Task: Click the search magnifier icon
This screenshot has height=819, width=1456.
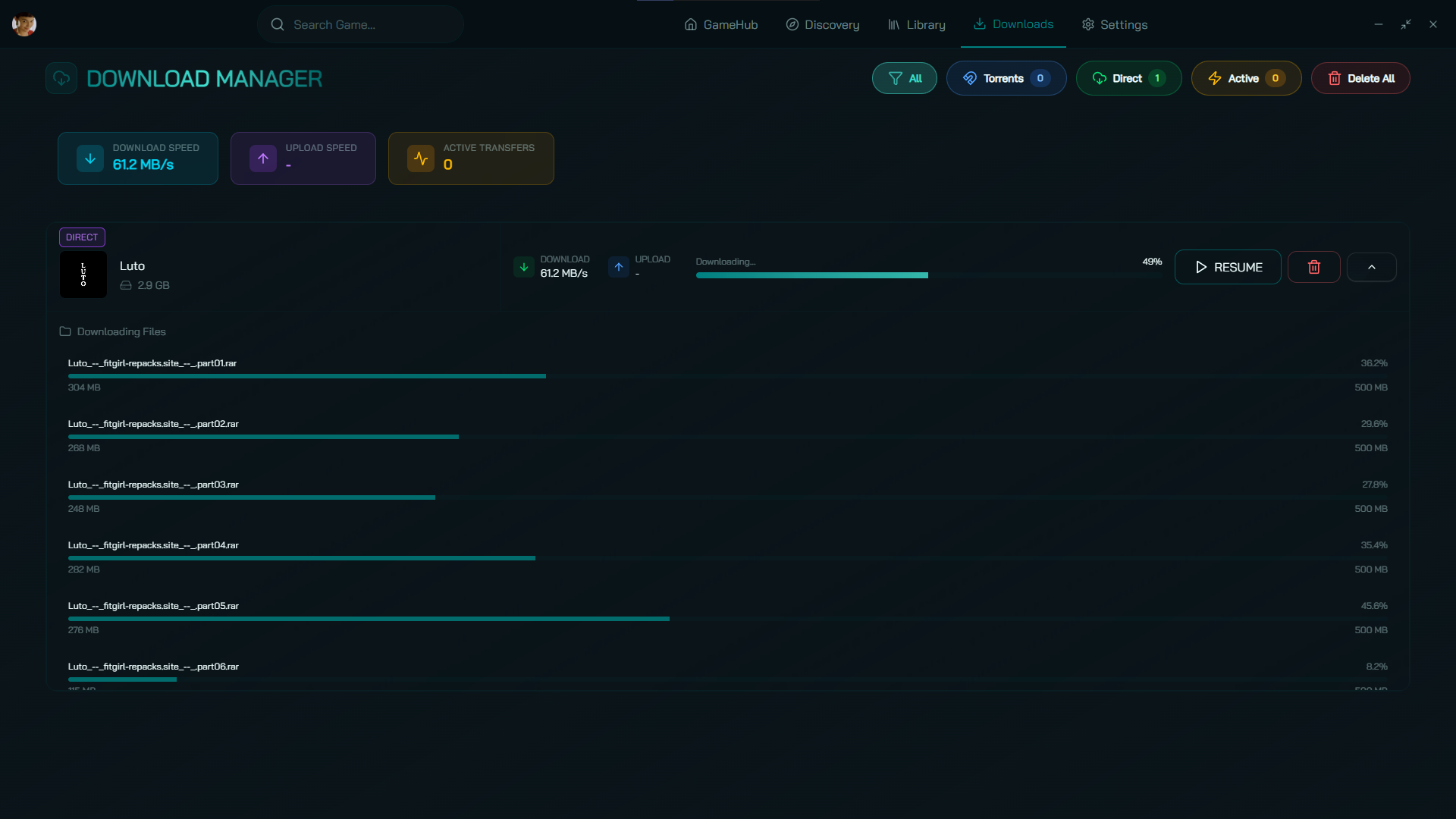Action: point(278,24)
